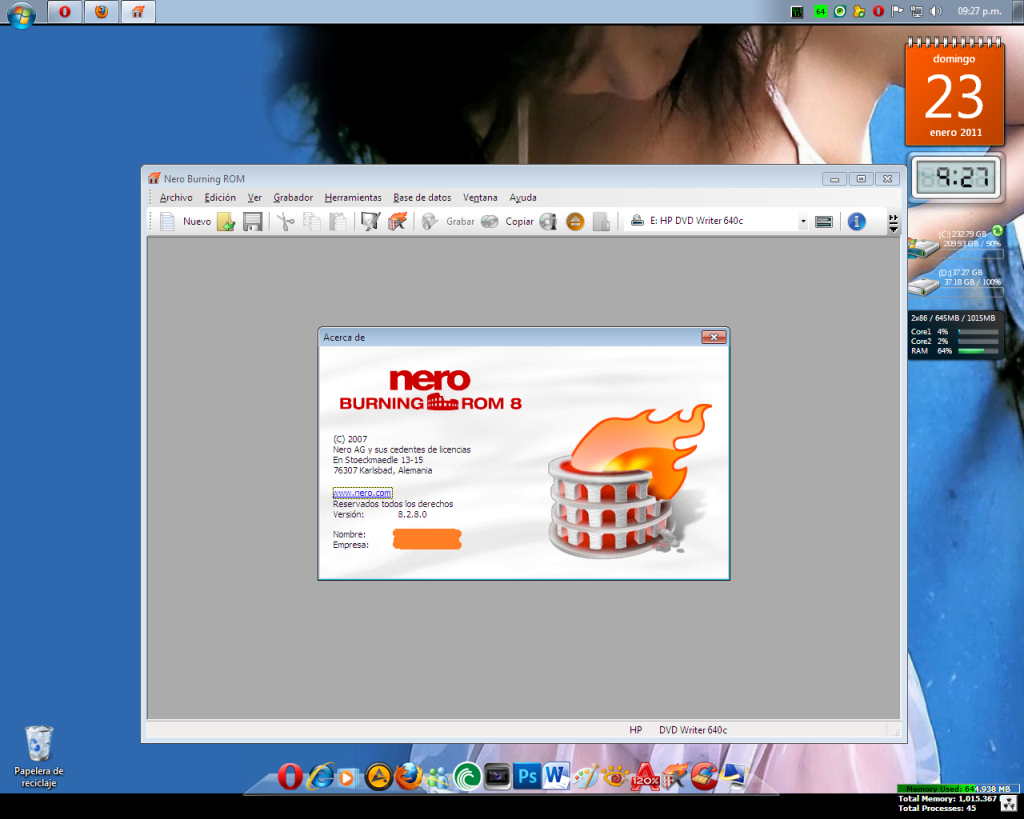
Task: Open the Ayuda menu
Action: [523, 197]
